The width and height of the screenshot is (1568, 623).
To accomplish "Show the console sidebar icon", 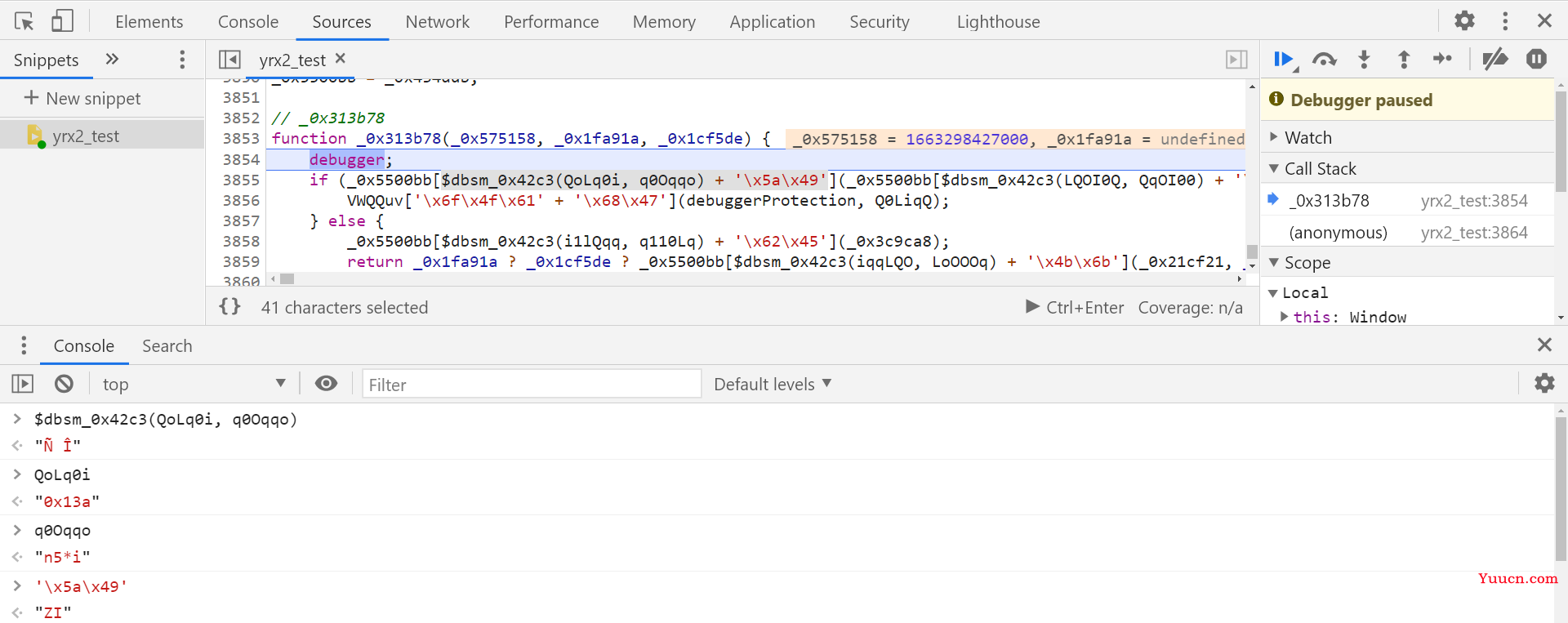I will [x=23, y=384].
